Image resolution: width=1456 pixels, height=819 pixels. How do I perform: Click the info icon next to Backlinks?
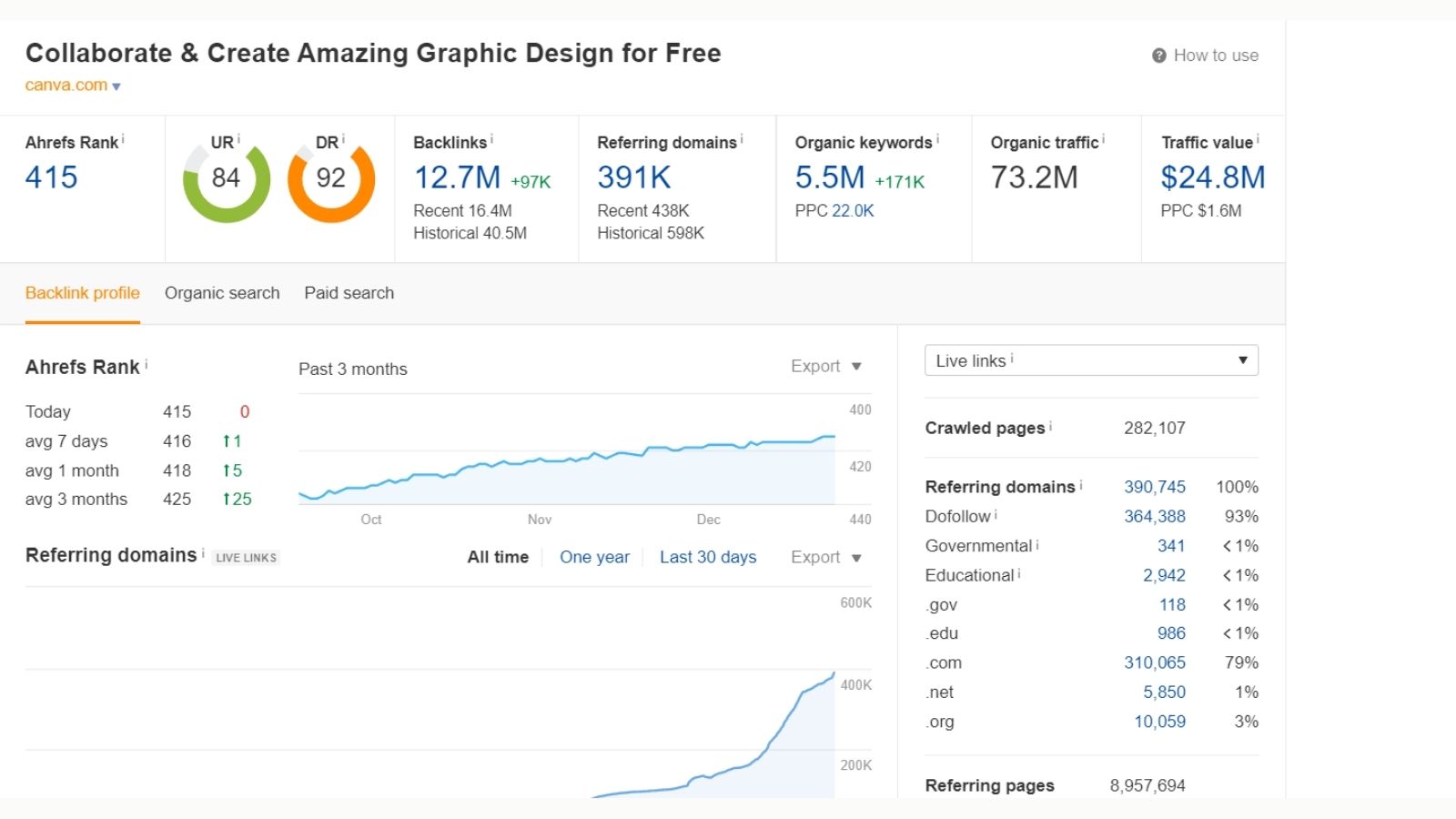[x=492, y=139]
